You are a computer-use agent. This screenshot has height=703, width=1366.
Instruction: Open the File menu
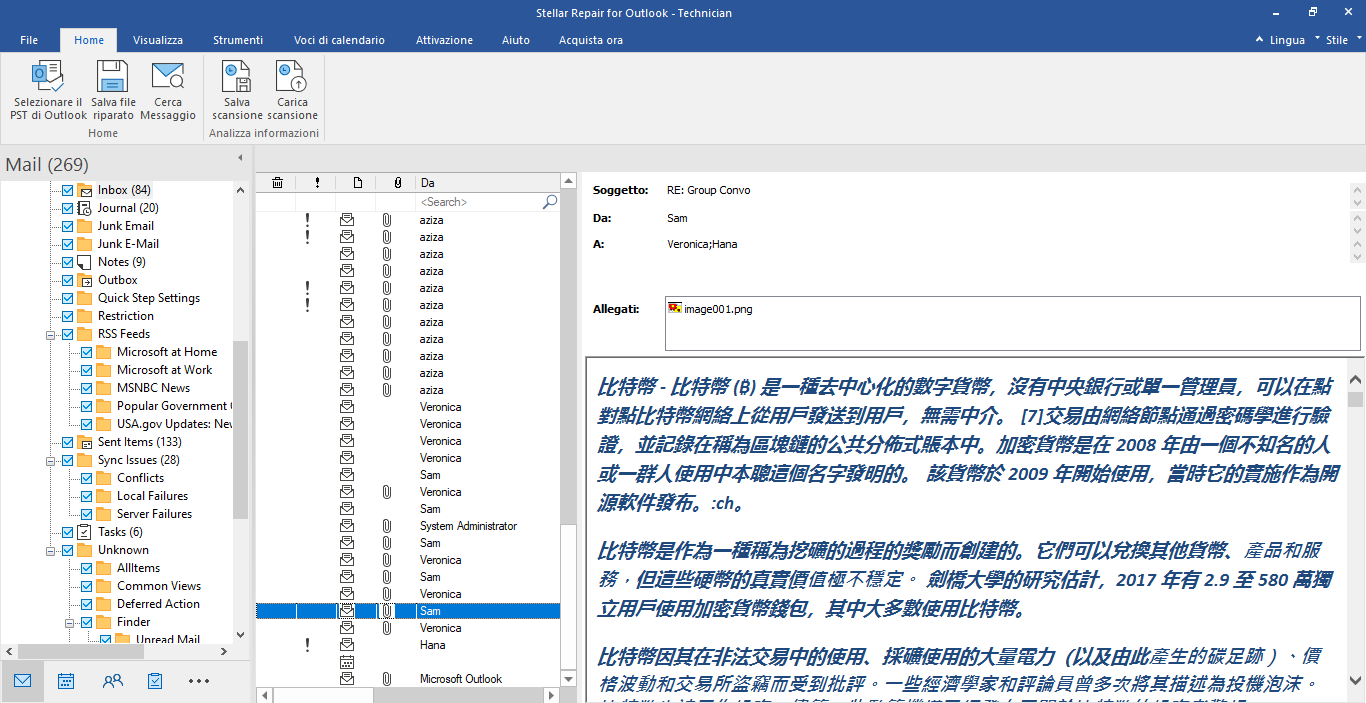click(29, 40)
